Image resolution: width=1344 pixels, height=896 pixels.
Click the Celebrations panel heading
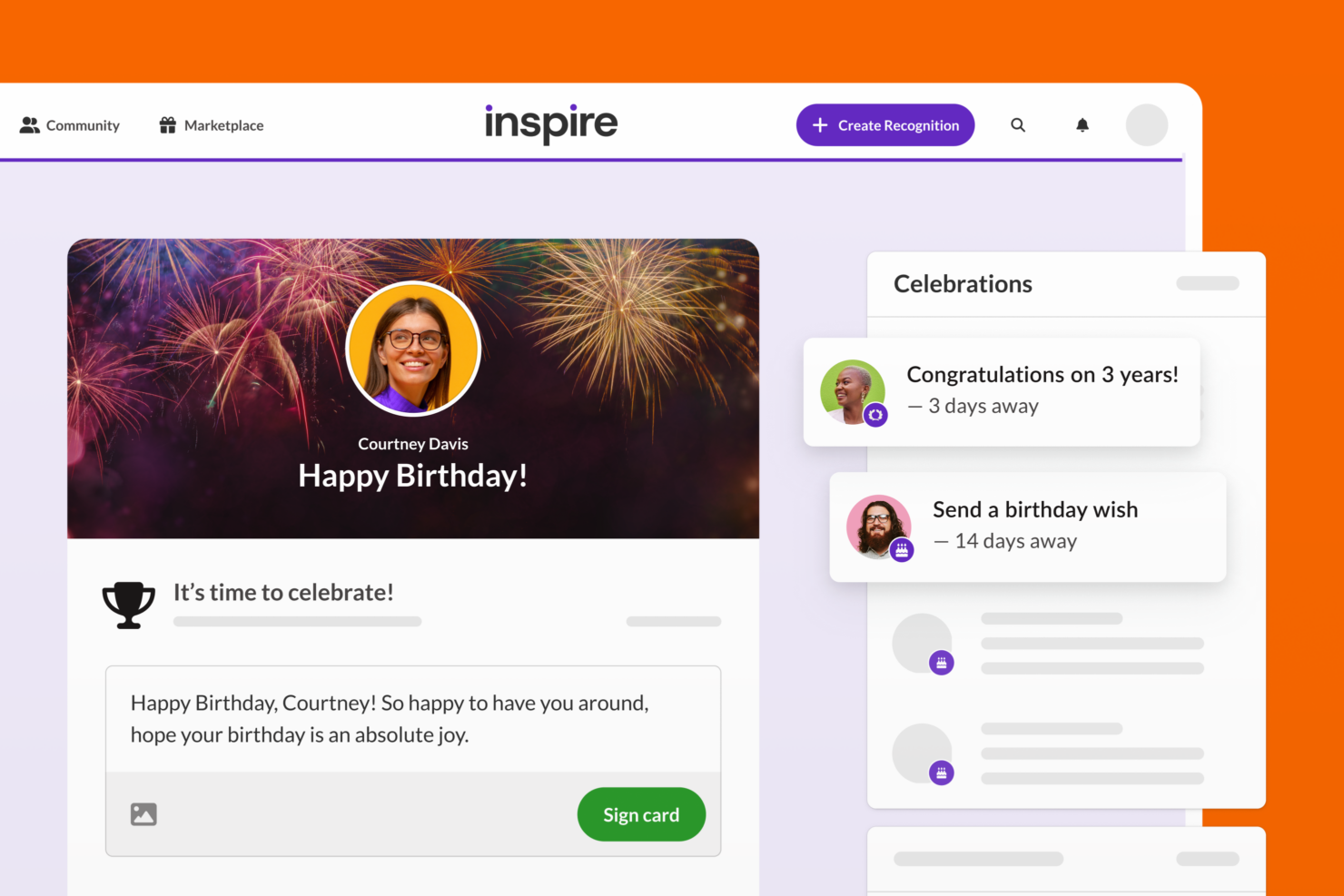[963, 284]
